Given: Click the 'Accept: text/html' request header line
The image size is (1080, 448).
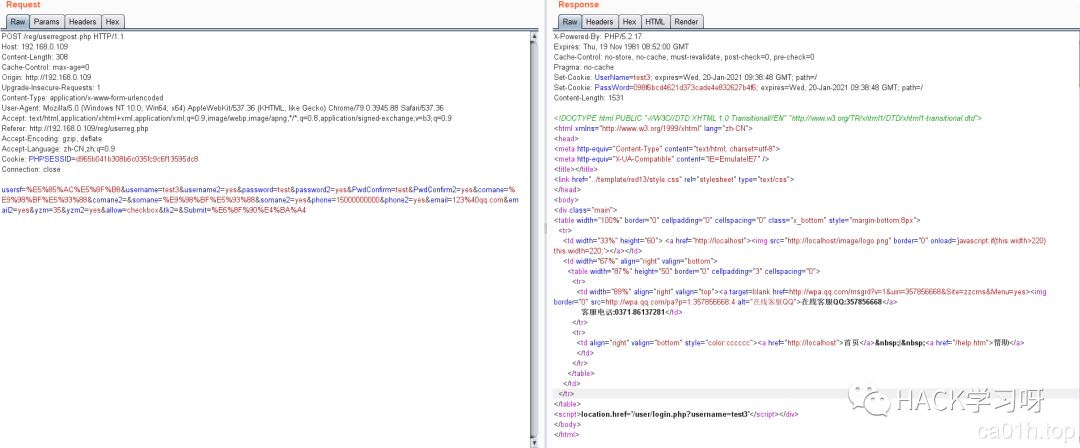Looking at the screenshot, I should (x=227, y=119).
